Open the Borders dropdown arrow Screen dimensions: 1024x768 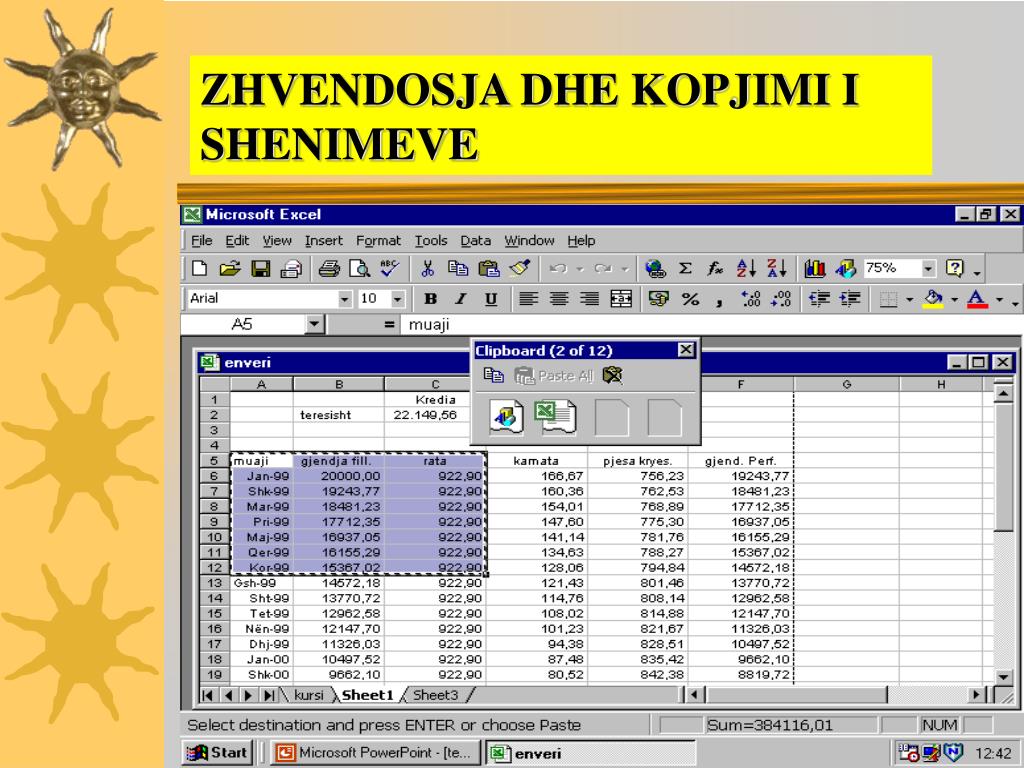[908, 300]
